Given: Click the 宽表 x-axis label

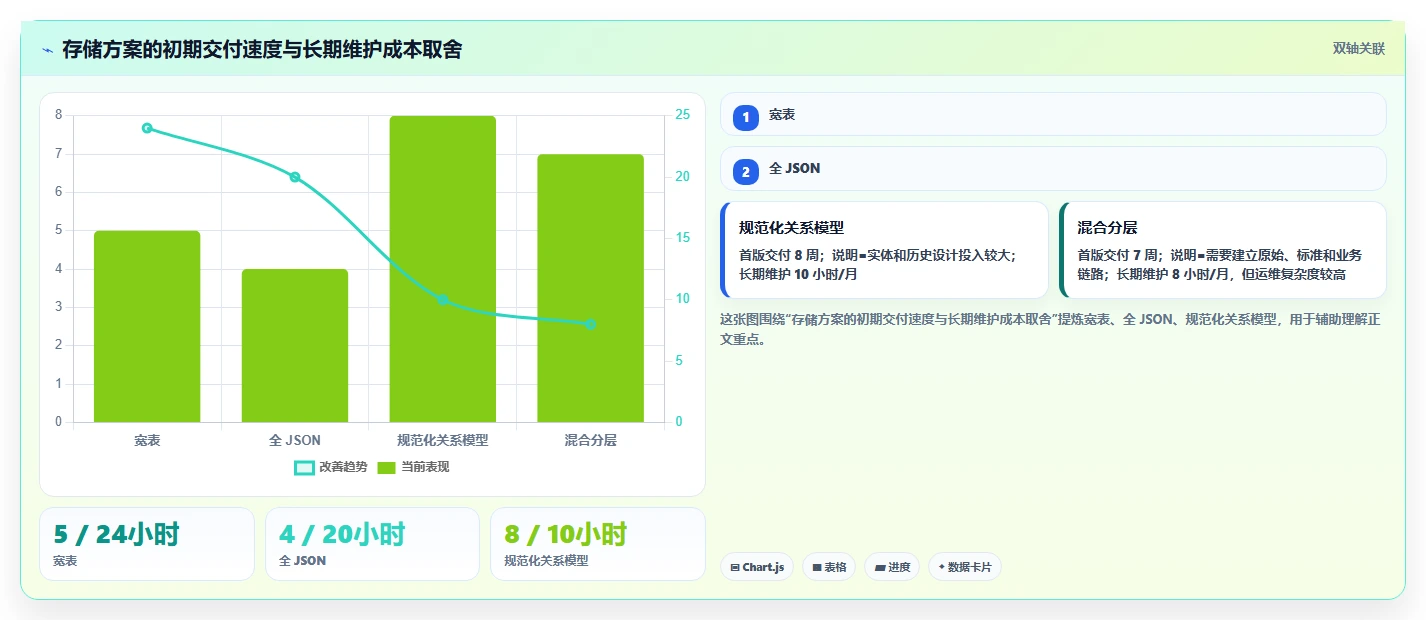Looking at the screenshot, I should point(147,440).
